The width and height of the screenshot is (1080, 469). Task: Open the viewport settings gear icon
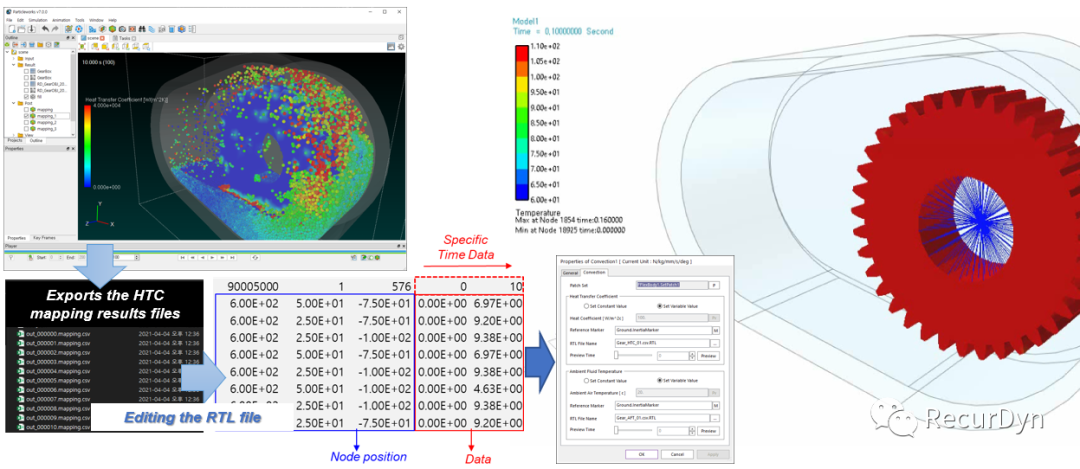pyautogui.click(x=401, y=46)
